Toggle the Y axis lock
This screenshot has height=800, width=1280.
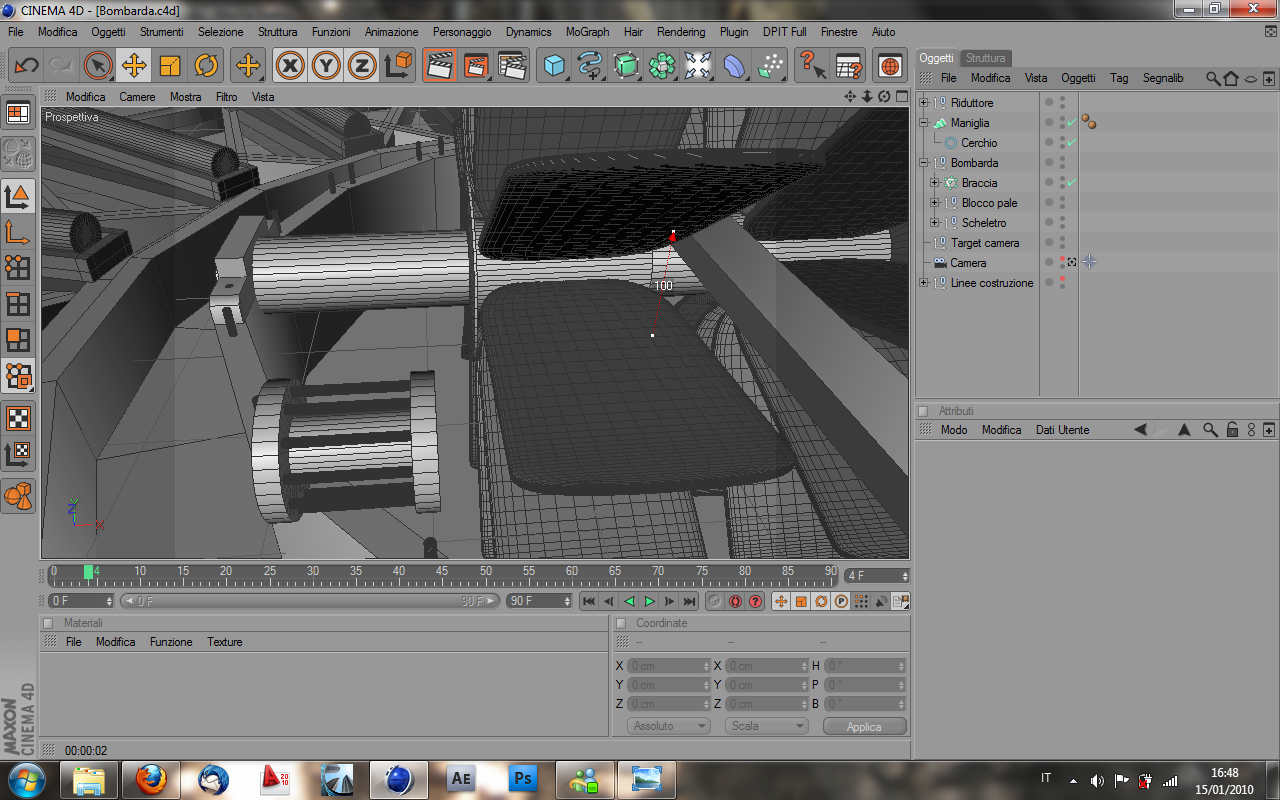(326, 66)
